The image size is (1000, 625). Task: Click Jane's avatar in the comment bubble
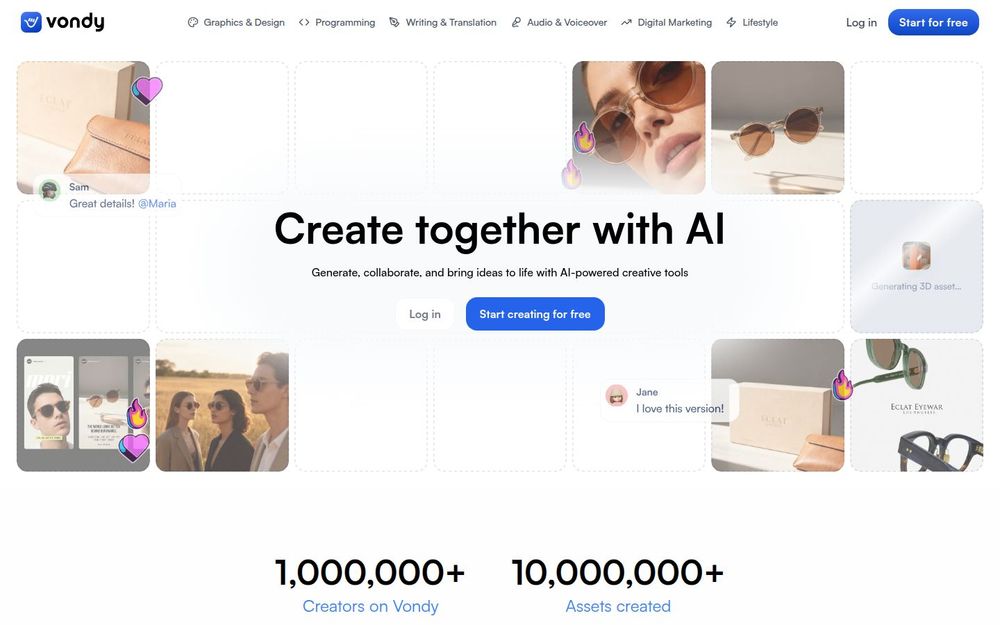click(x=616, y=395)
